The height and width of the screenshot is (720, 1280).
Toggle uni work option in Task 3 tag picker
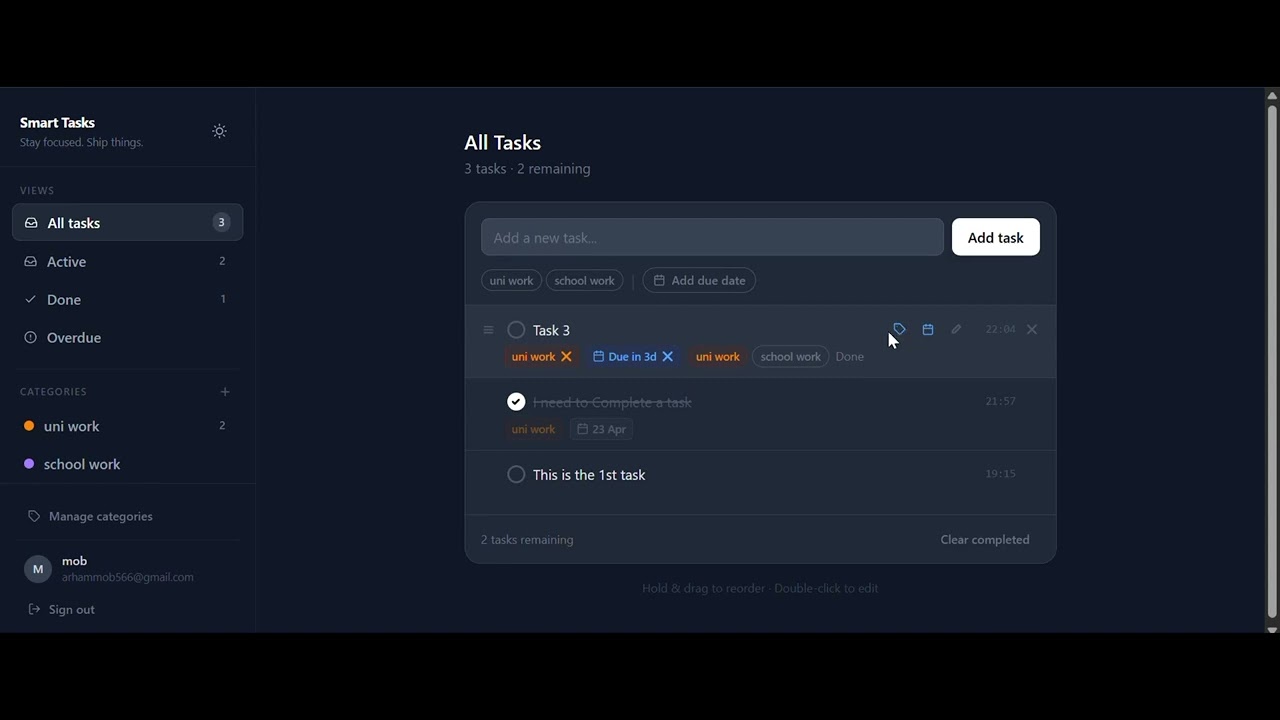(x=718, y=357)
